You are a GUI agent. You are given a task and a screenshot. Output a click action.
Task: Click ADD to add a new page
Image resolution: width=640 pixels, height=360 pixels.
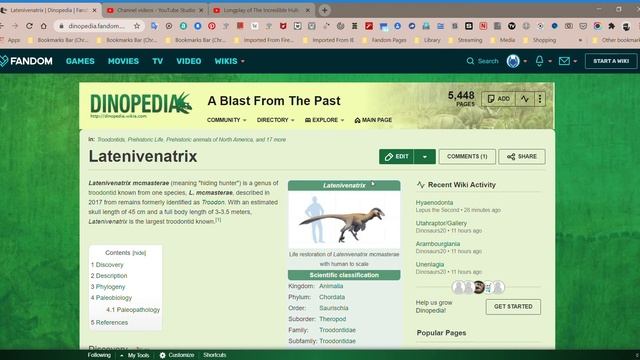coord(498,99)
